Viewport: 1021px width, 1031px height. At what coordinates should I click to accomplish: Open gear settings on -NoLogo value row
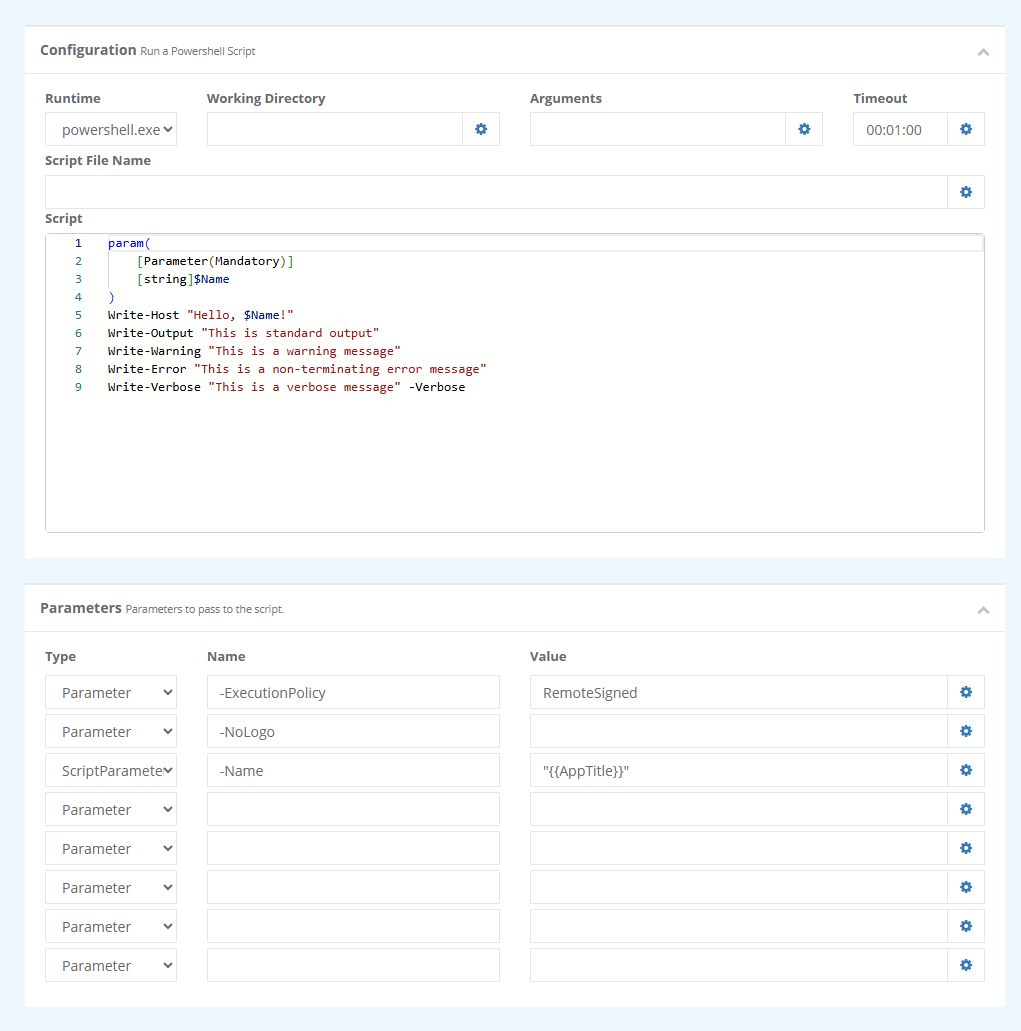point(966,730)
